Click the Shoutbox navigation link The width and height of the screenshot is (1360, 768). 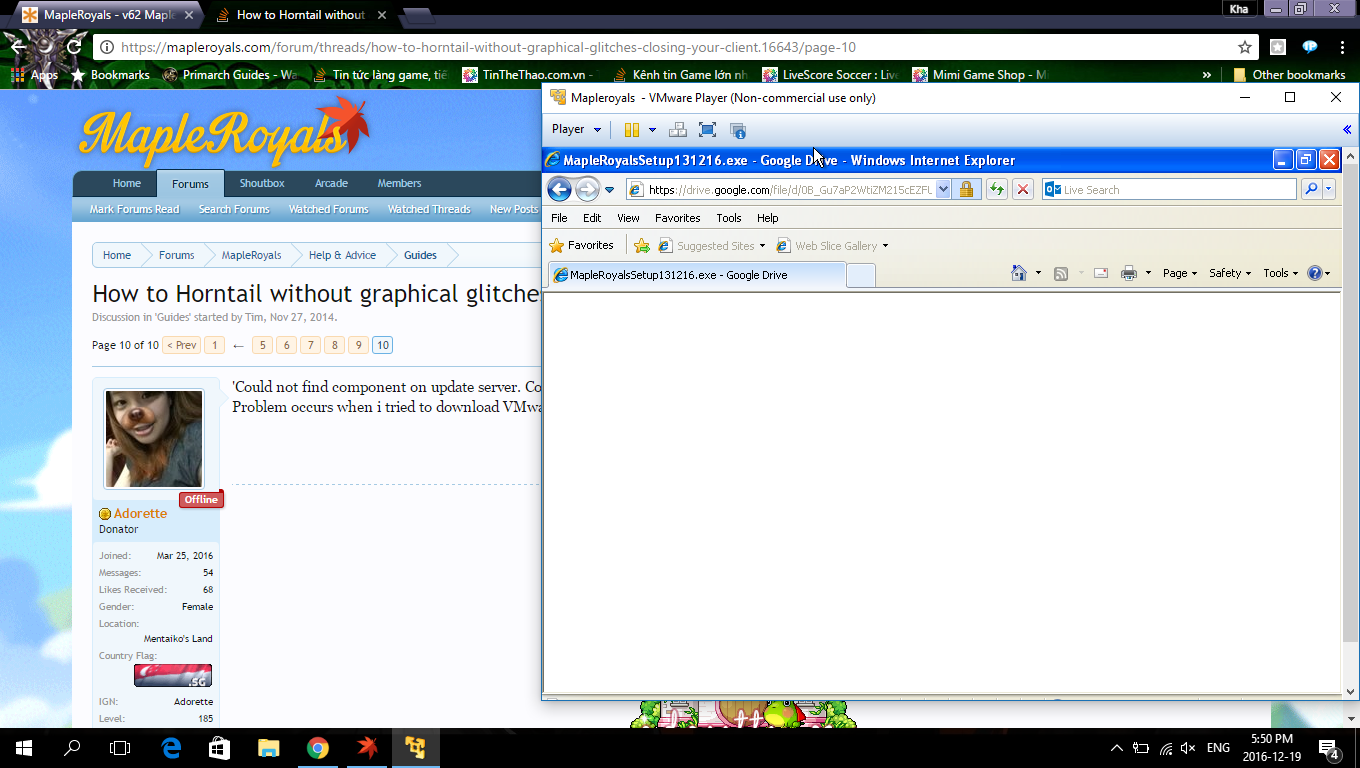(x=262, y=183)
